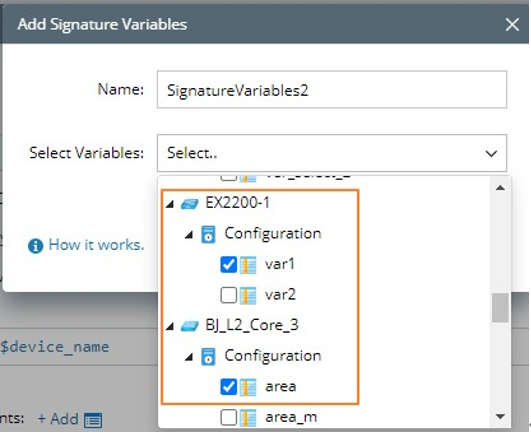Viewport: 531px width, 434px height.
Task: Click the + Add link
Action: point(58,419)
